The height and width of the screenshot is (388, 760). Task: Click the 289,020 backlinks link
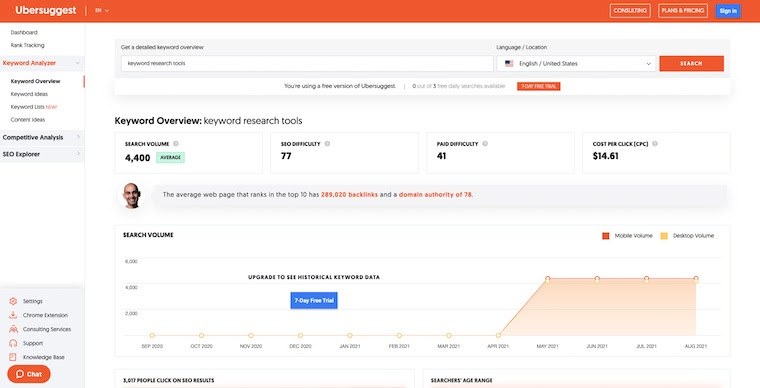[349, 195]
